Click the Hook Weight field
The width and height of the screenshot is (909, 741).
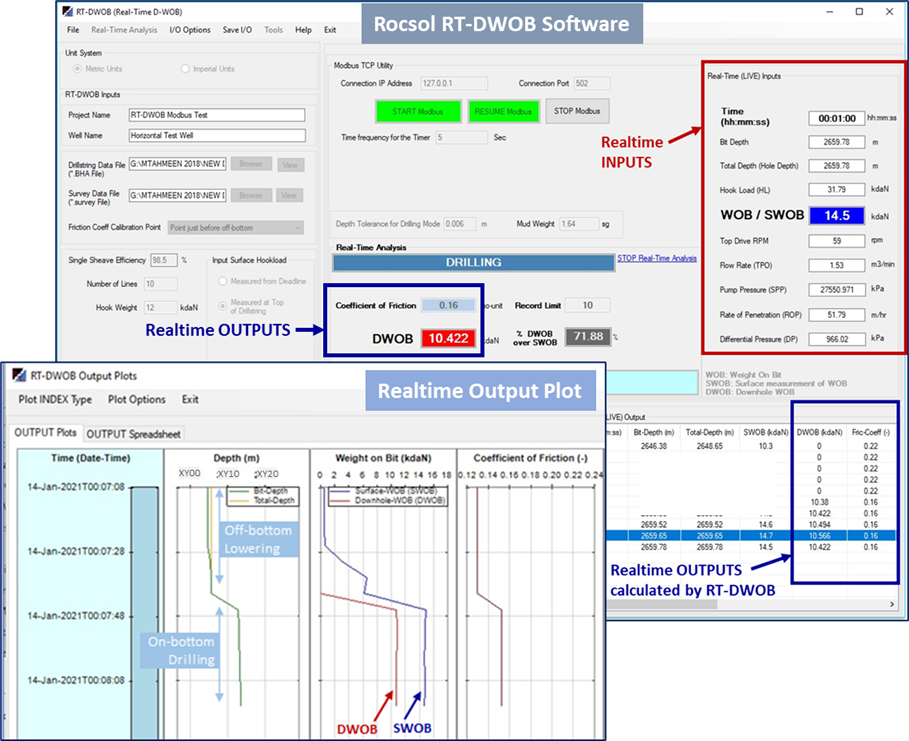161,308
